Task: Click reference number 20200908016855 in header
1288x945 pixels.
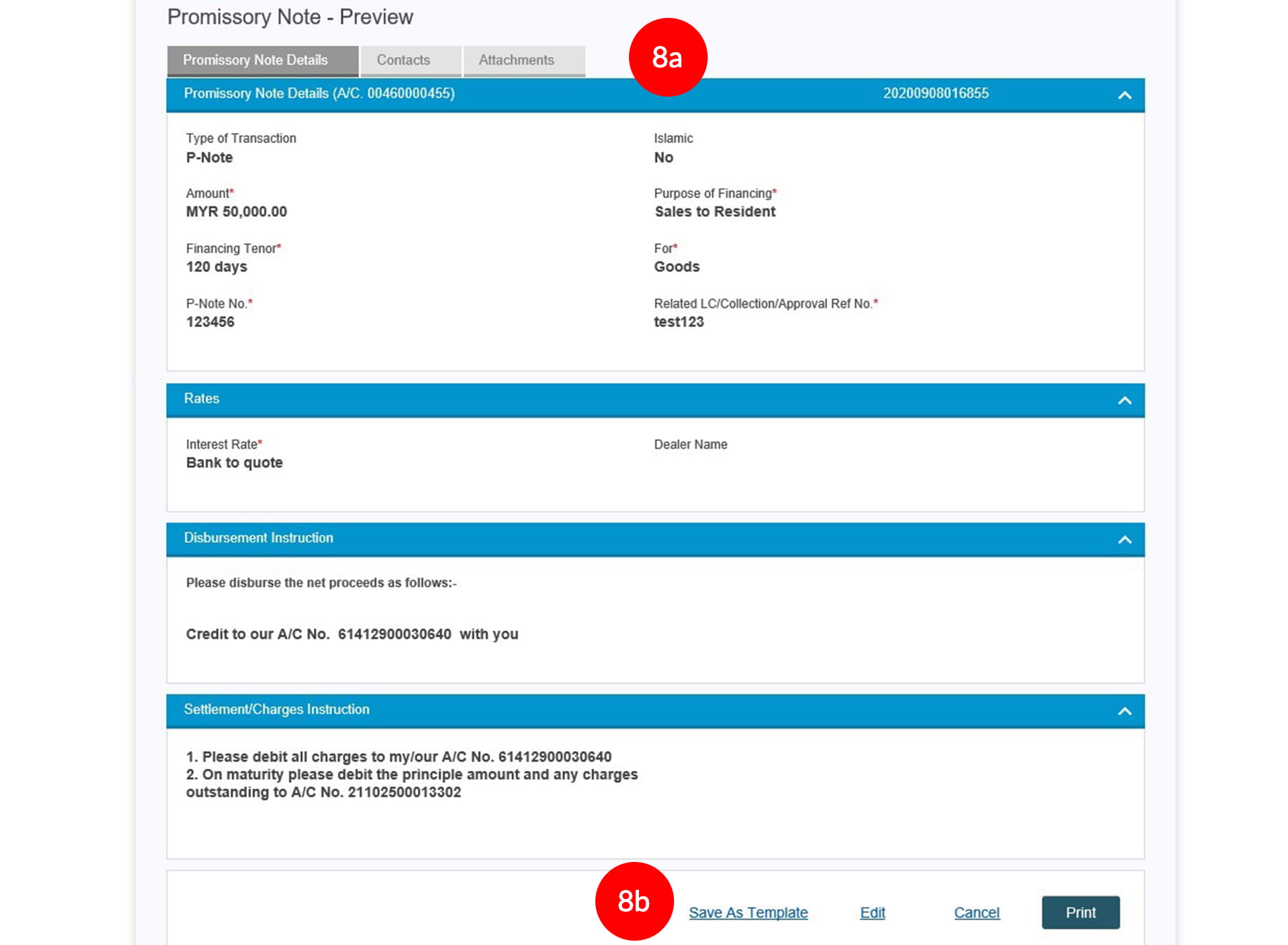Action: (x=935, y=93)
